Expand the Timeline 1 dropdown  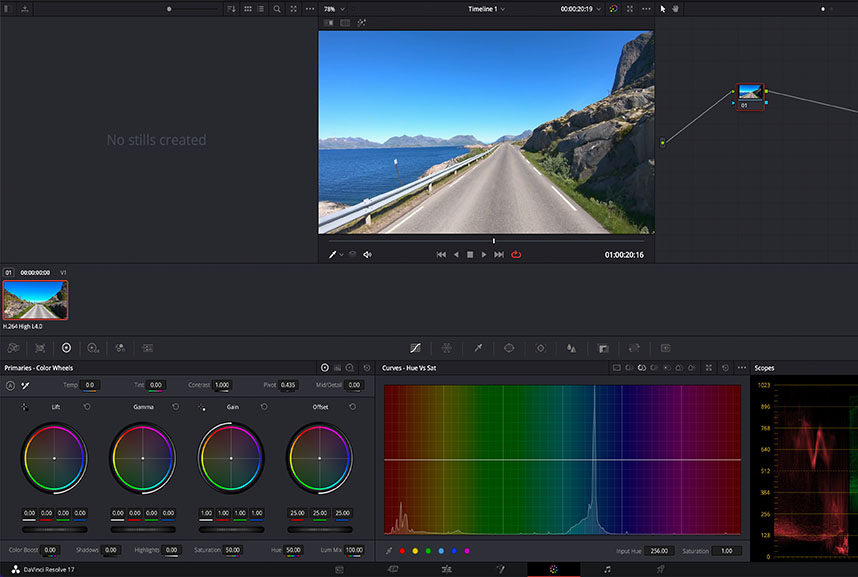pyautogui.click(x=487, y=9)
